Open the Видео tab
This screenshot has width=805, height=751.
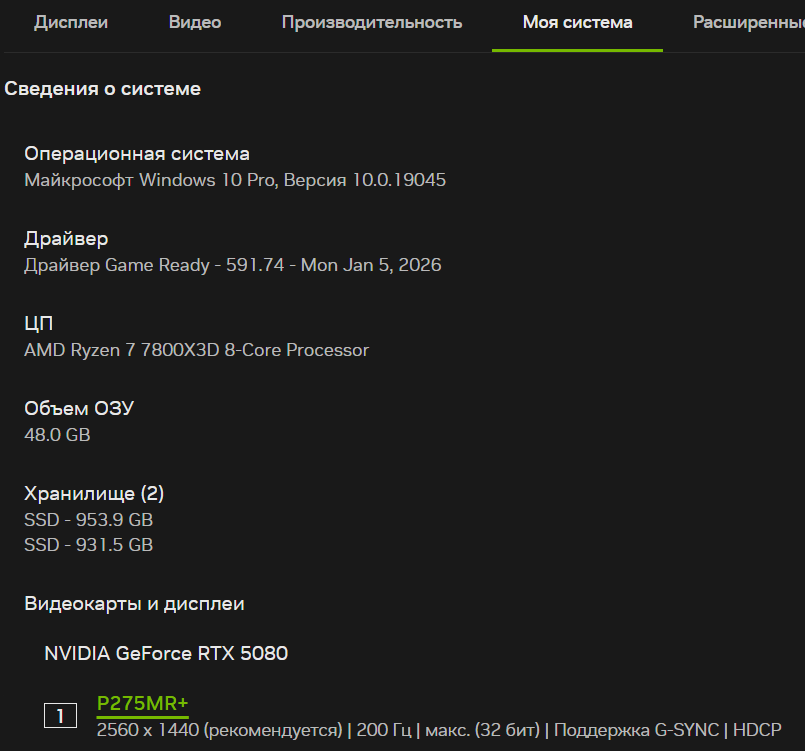(195, 23)
